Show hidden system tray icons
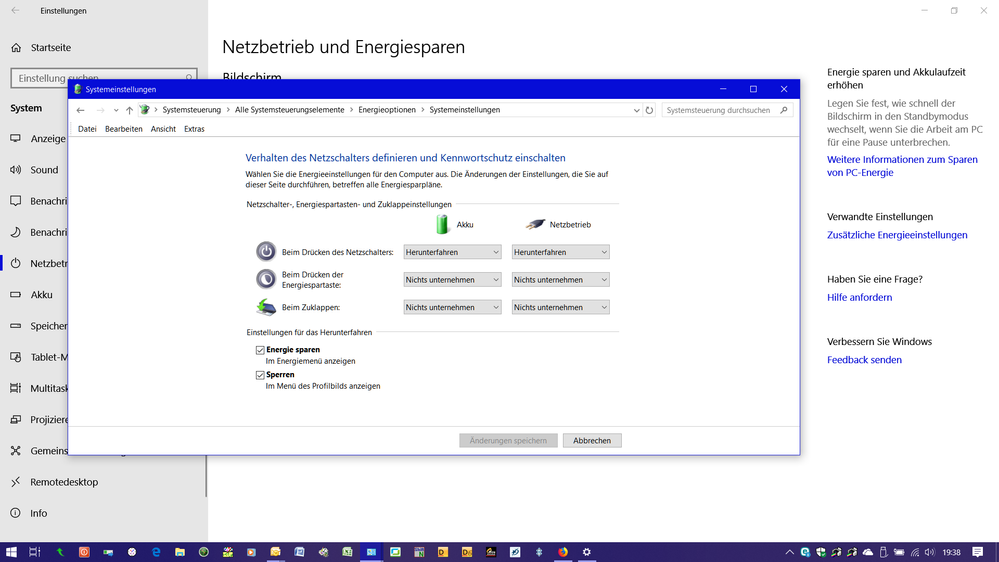Image resolution: width=999 pixels, height=562 pixels. click(x=789, y=552)
